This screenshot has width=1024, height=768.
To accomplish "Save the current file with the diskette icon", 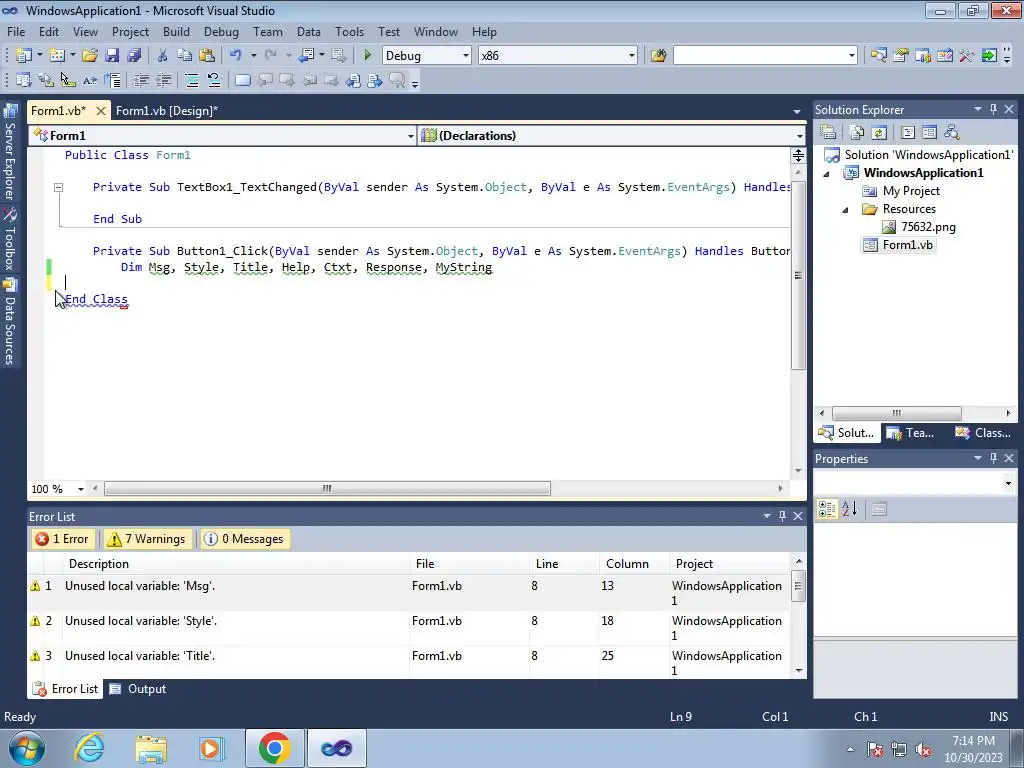I will 112,56.
